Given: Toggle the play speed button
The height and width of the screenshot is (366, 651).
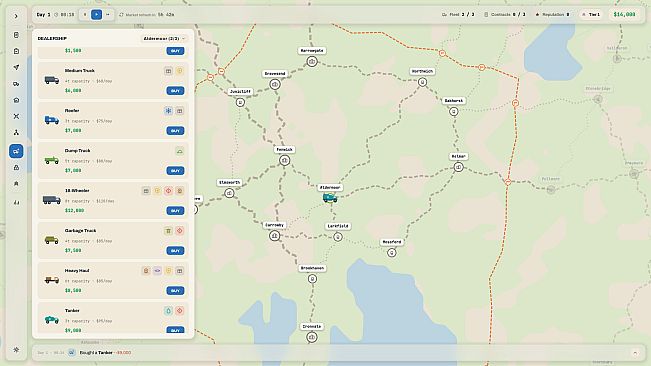Looking at the screenshot, I should [x=96, y=15].
